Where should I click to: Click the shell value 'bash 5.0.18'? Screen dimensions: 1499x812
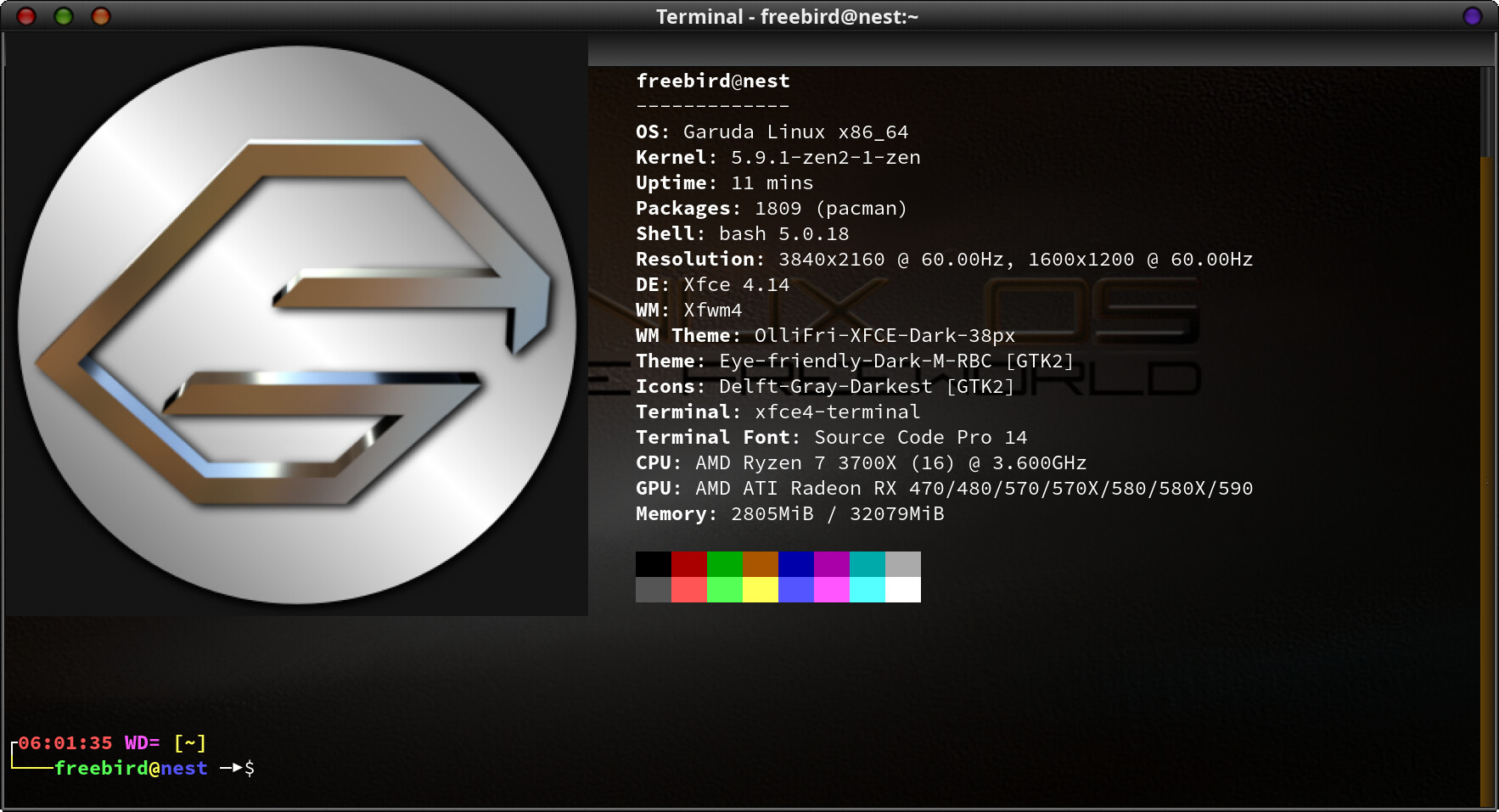[x=784, y=234]
